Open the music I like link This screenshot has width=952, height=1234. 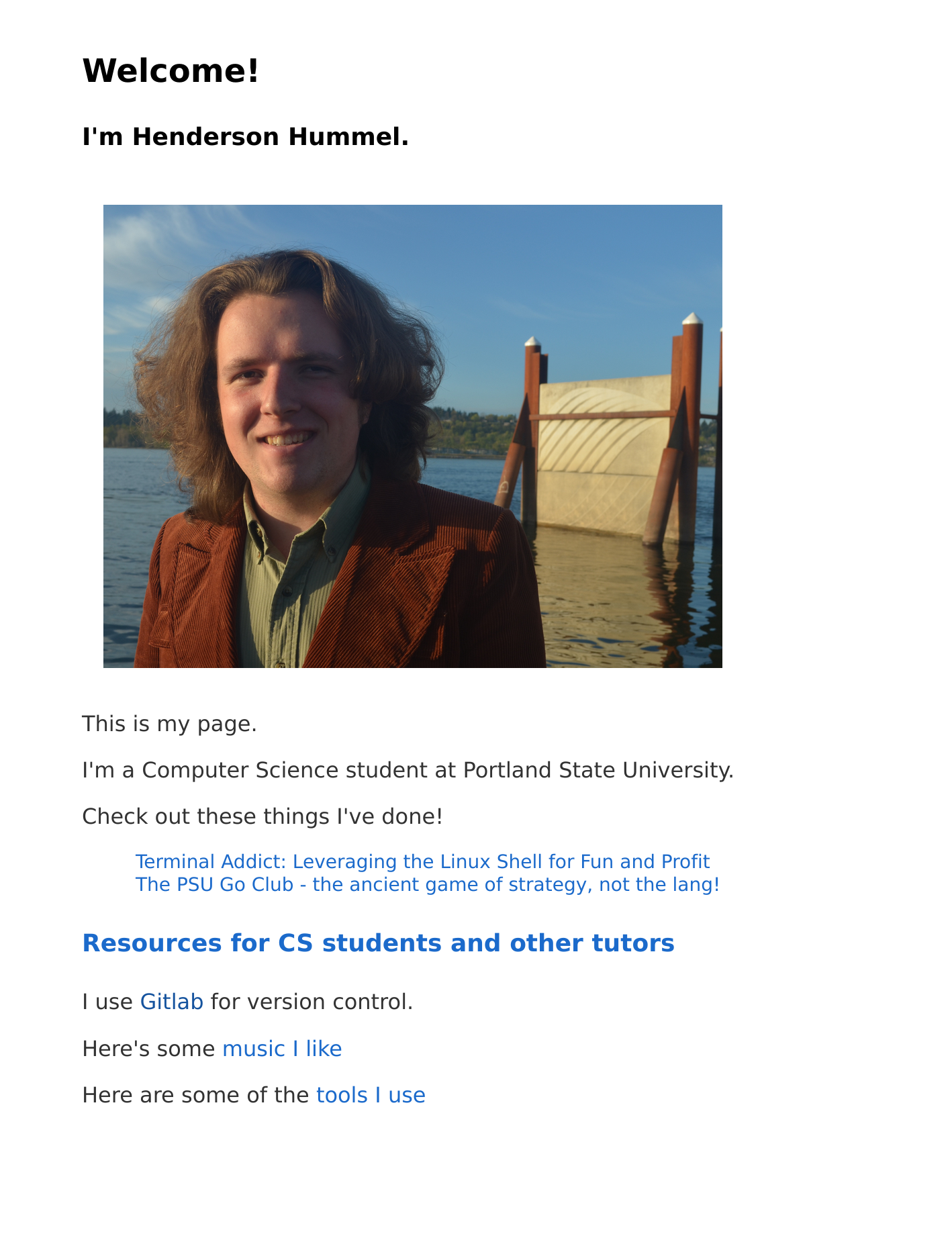pos(282,1049)
